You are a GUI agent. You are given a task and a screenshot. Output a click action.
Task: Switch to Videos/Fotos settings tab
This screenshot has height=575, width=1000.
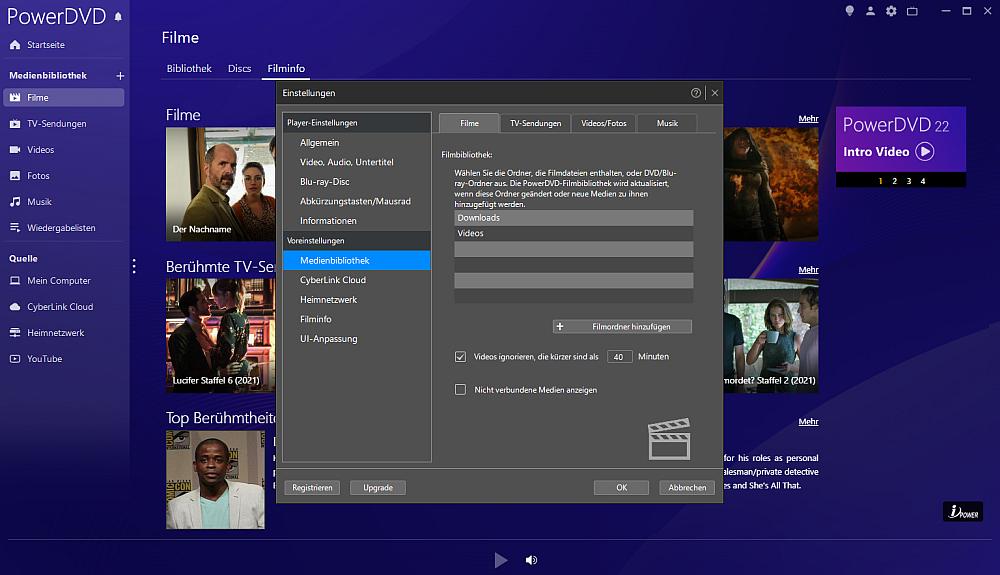603,123
